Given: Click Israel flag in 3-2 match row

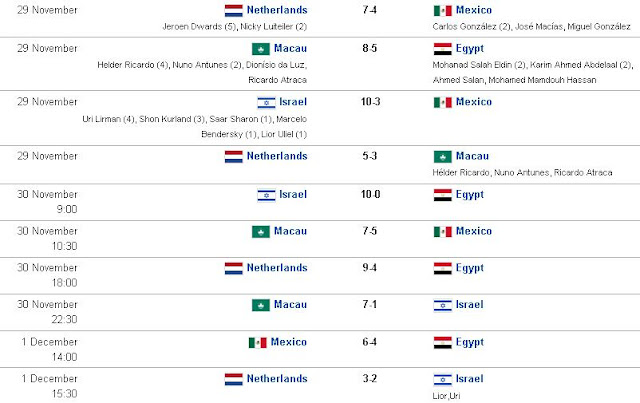Looking at the screenshot, I should [442, 379].
